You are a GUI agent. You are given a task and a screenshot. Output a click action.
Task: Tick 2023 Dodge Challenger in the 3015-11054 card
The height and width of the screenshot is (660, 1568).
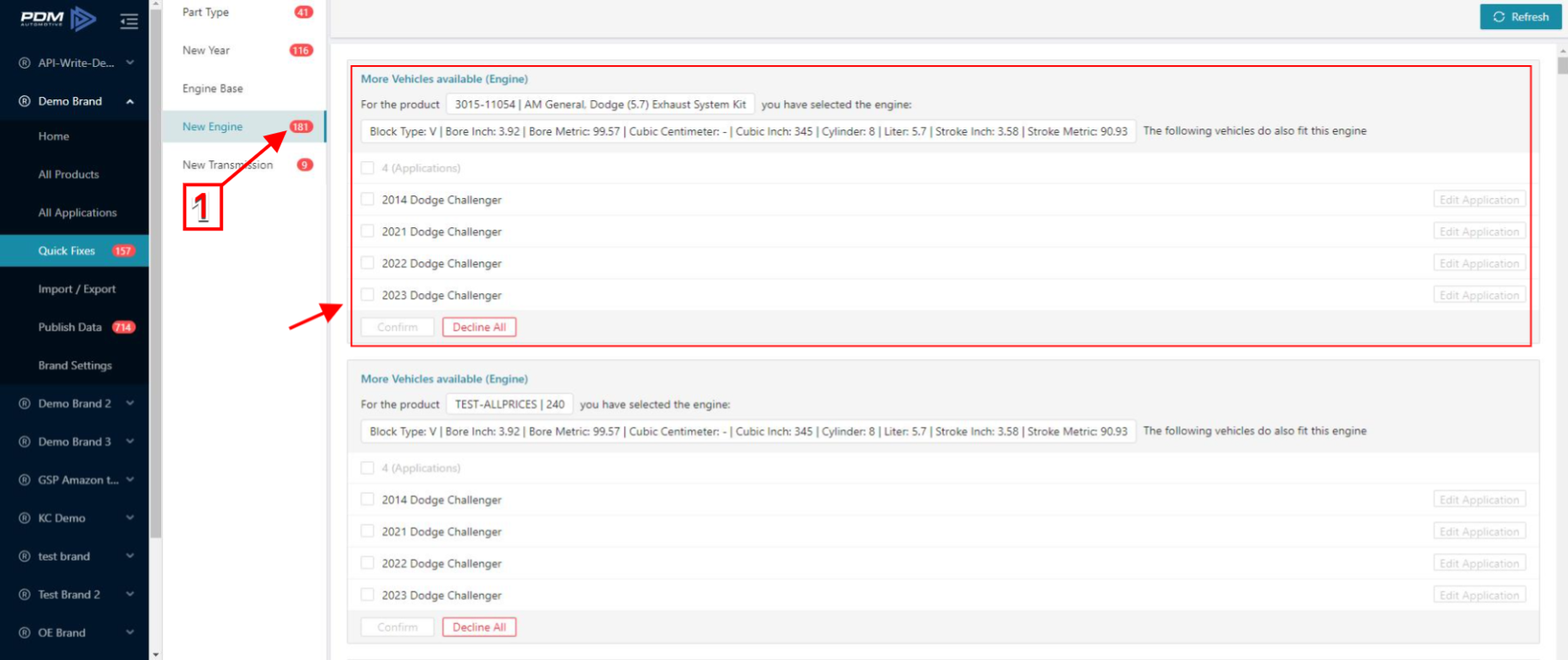[x=368, y=295]
